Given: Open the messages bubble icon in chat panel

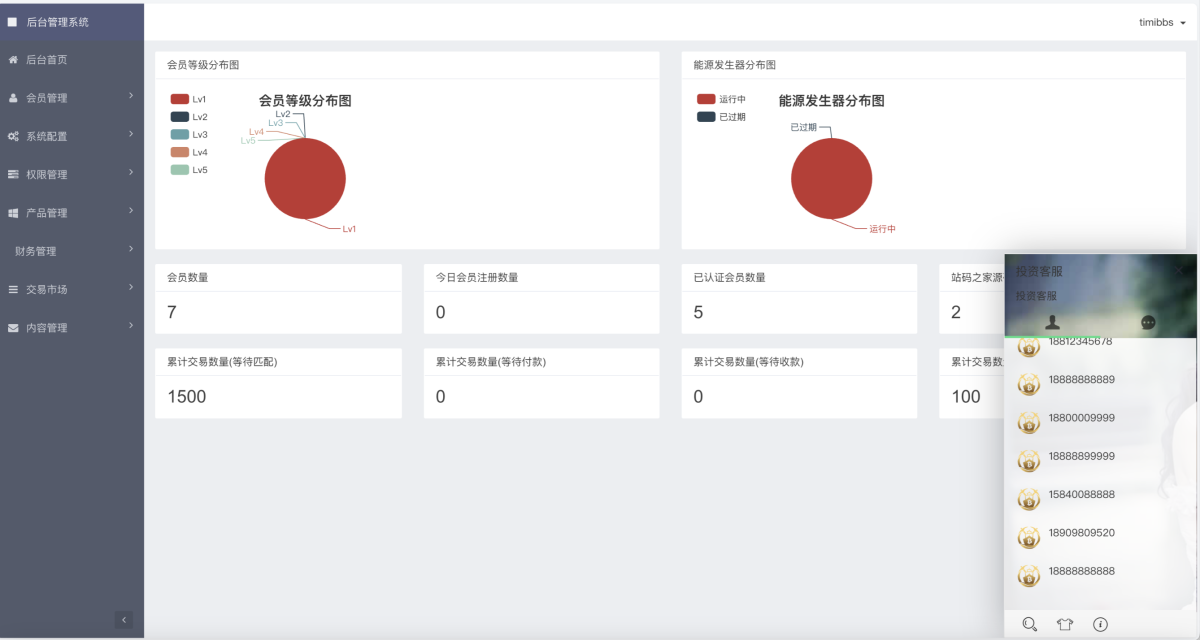Looking at the screenshot, I should (1148, 323).
